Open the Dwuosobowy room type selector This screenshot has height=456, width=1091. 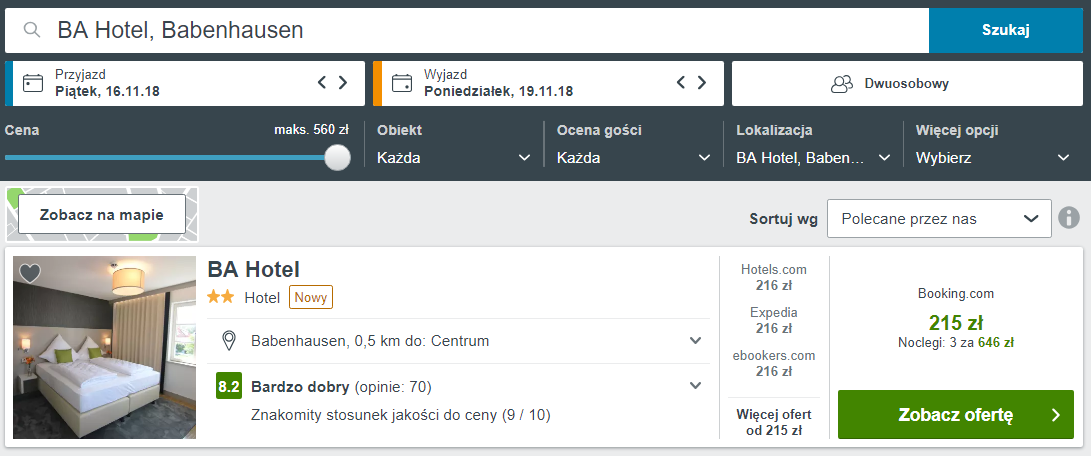pyautogui.click(x=907, y=83)
